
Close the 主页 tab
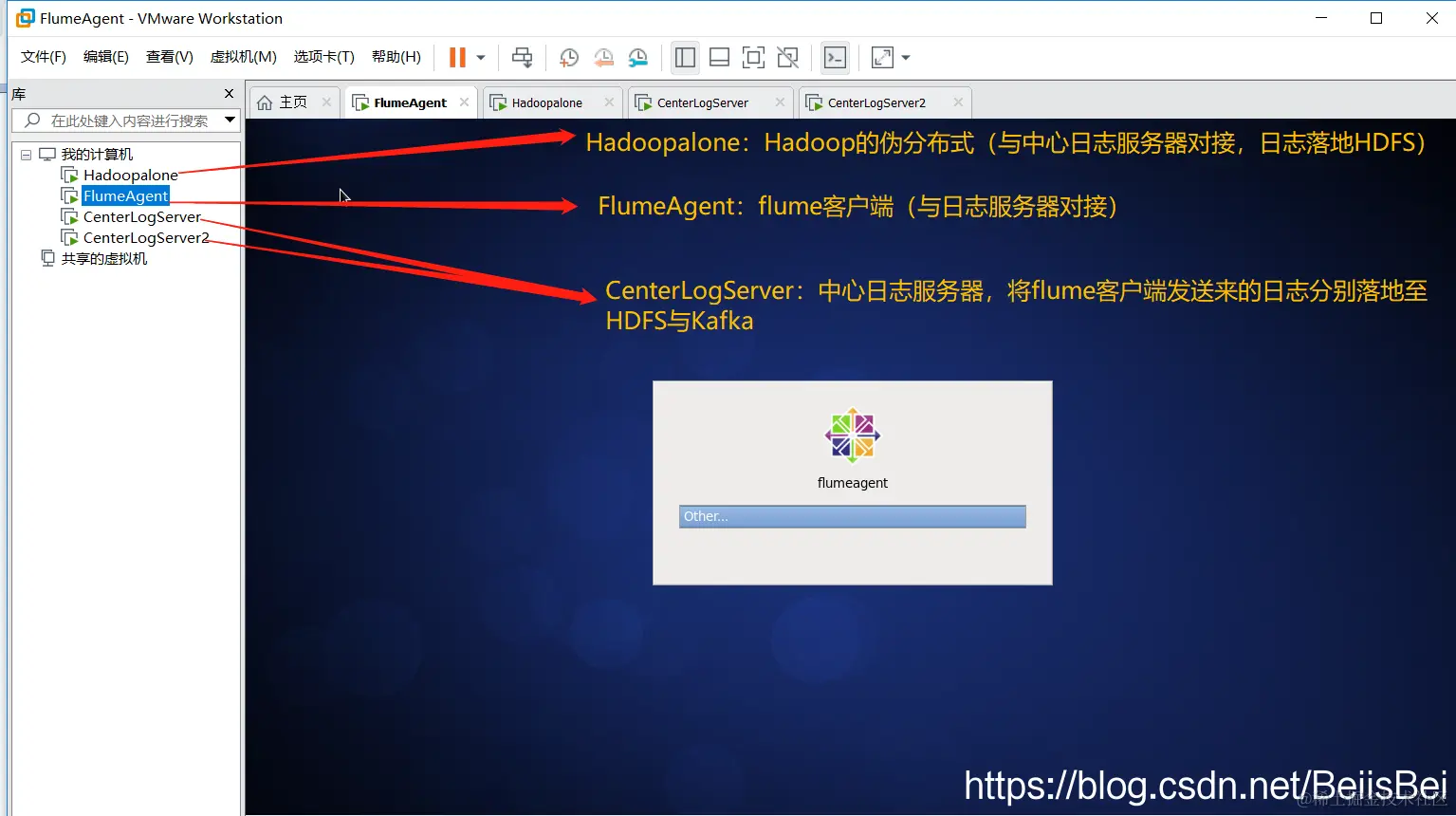(326, 102)
